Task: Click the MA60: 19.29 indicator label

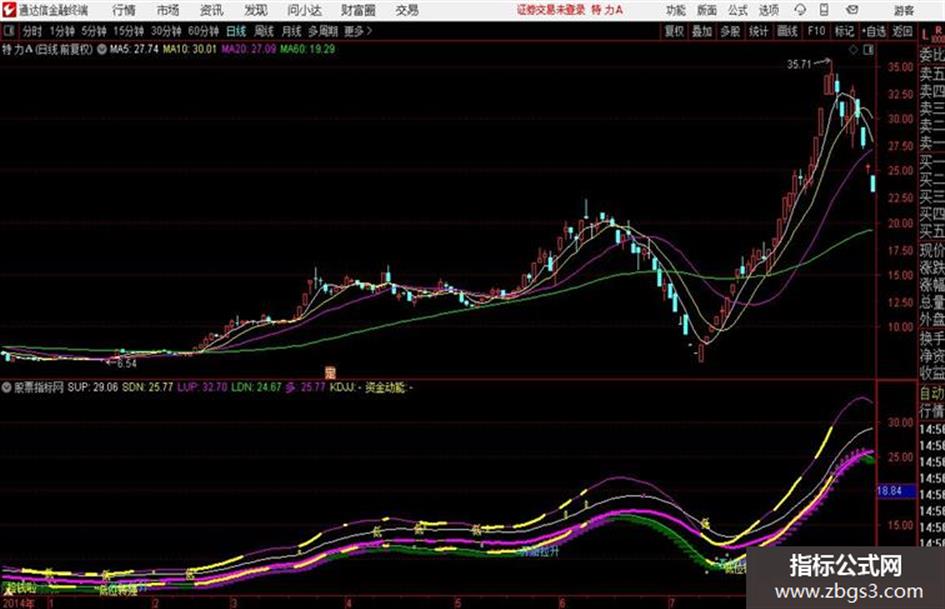Action: 307,49
